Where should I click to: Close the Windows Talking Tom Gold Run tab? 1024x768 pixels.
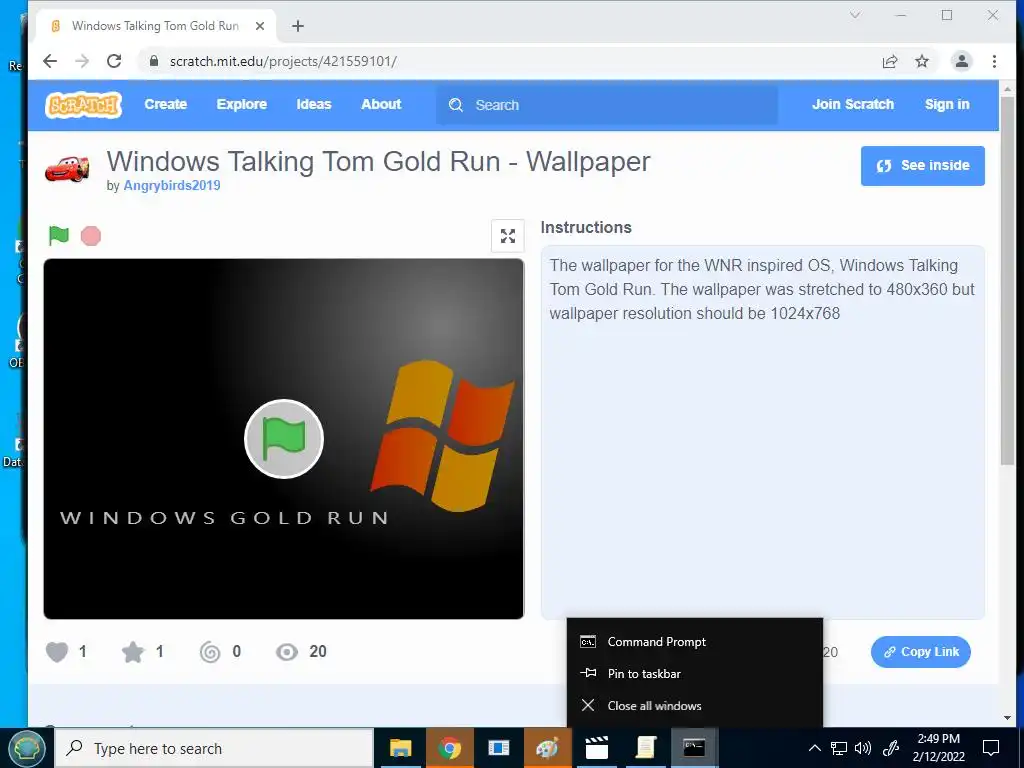pyautogui.click(x=260, y=26)
